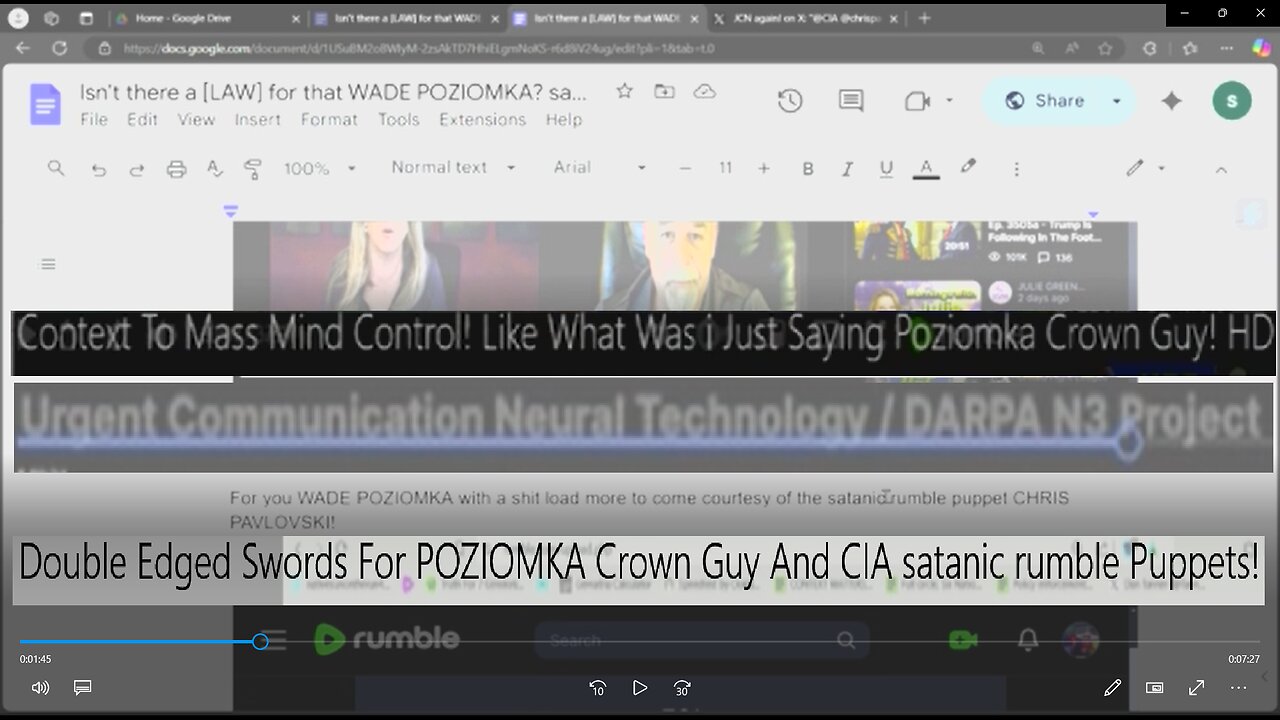Open the highlight color pen
Image resolution: width=1280 pixels, height=720 pixels.
click(x=967, y=168)
